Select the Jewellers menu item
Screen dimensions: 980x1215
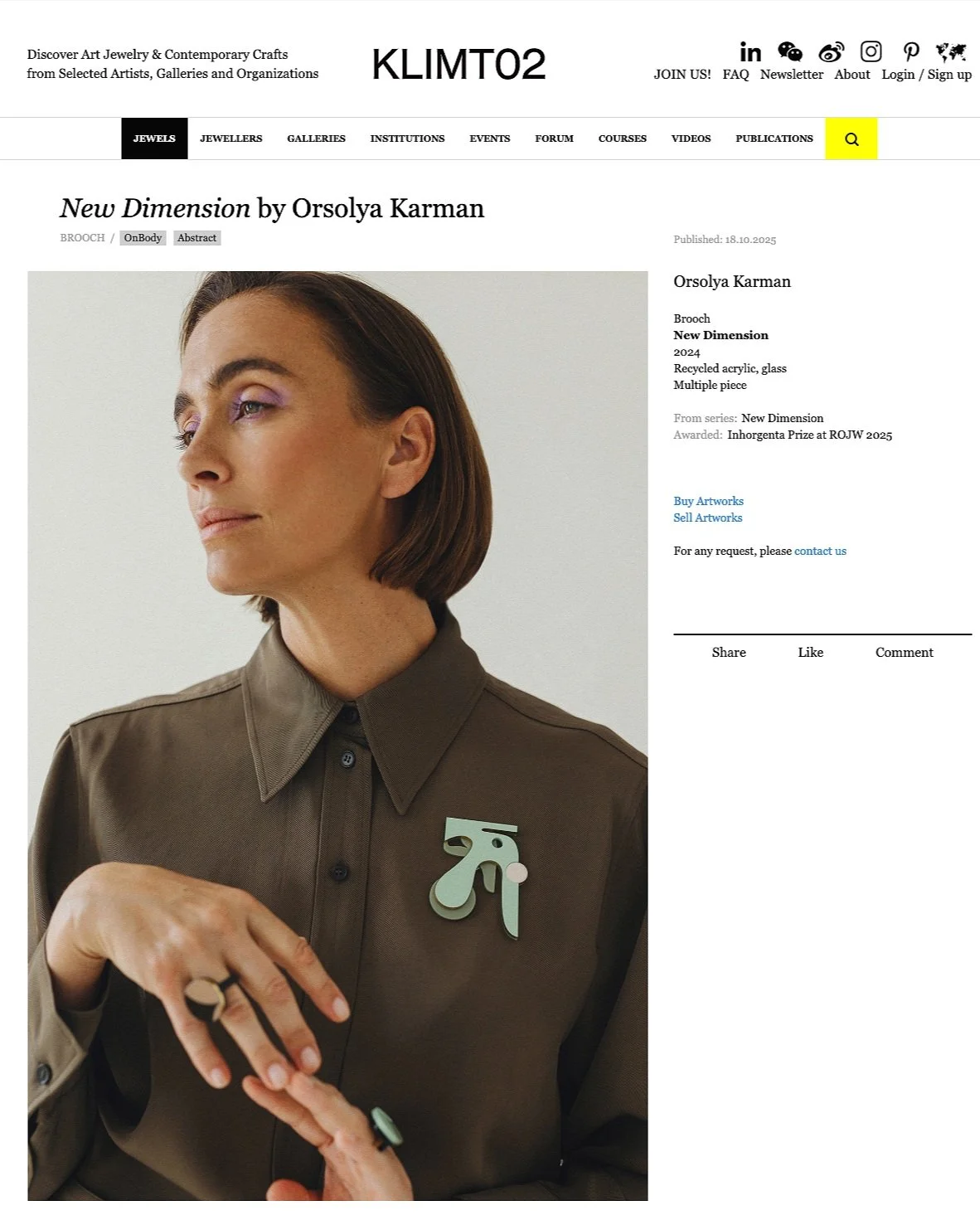[x=230, y=139]
